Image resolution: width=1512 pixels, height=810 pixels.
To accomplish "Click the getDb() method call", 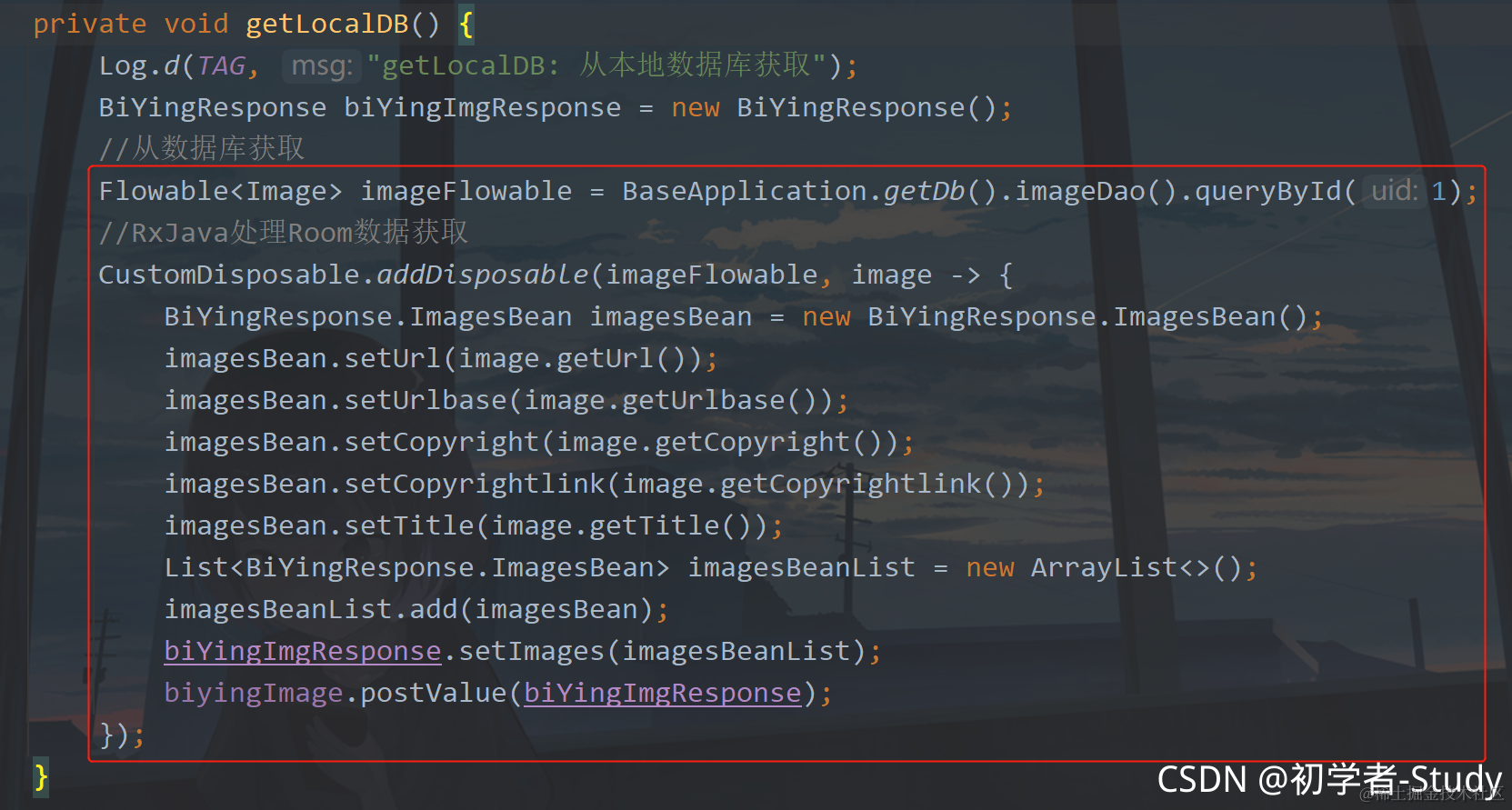I will click(940, 191).
